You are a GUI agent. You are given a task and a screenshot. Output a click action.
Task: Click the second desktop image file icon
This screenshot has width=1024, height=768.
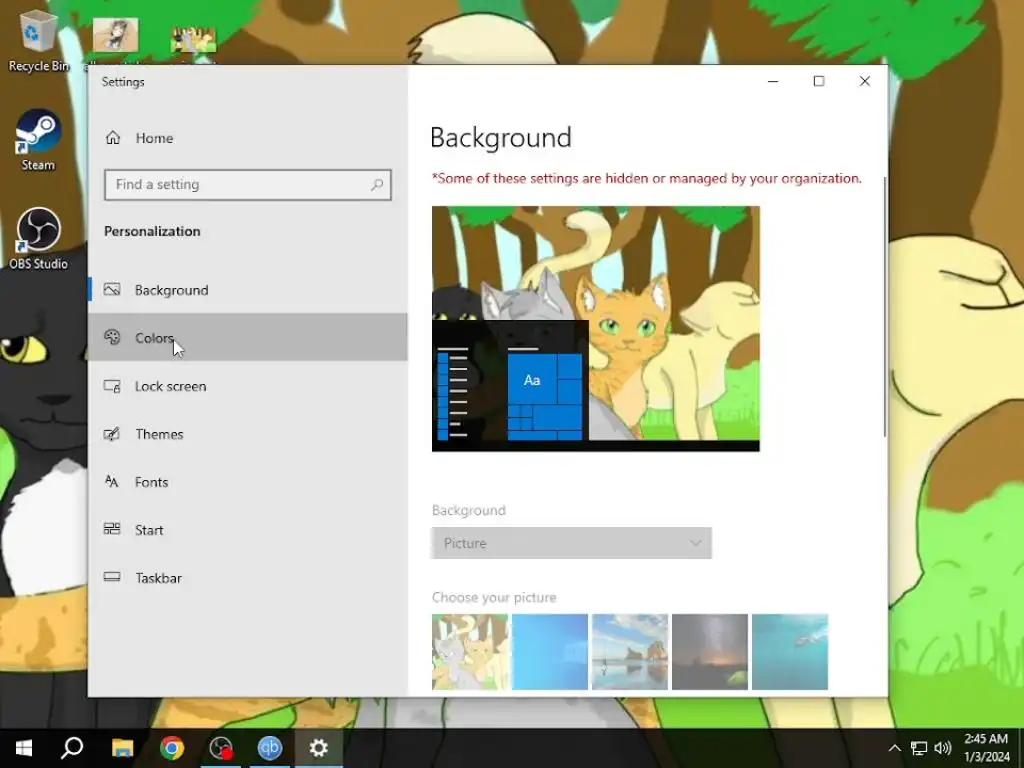point(193,40)
